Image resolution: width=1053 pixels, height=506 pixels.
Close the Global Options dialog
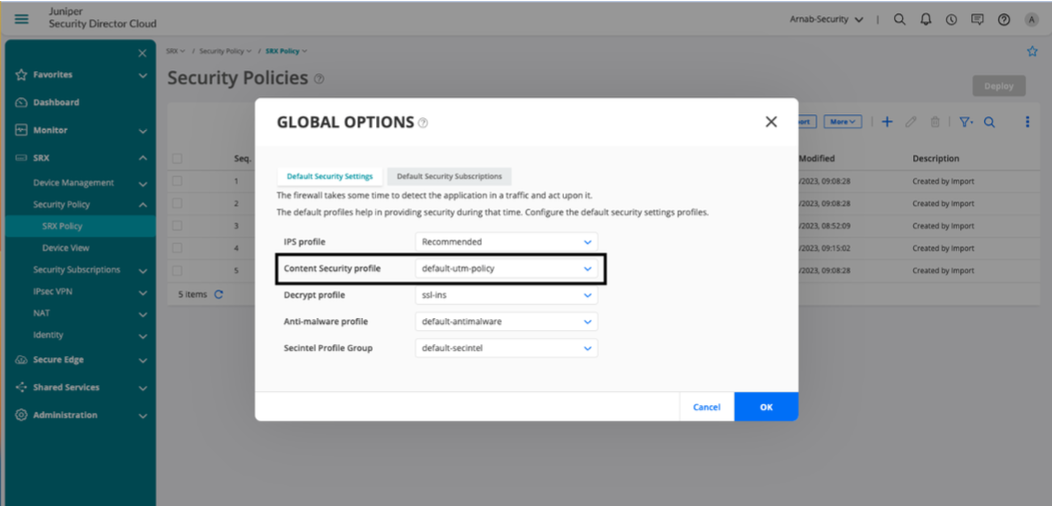[770, 122]
